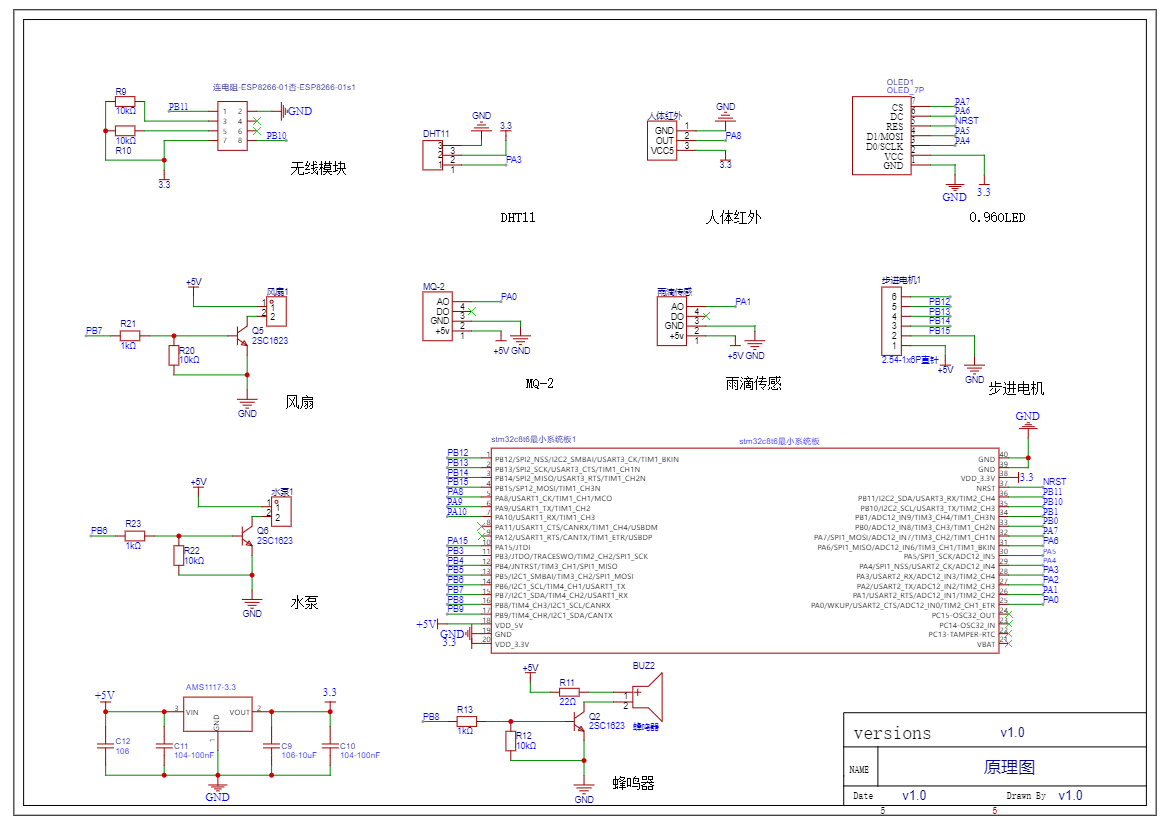Screen dimensions: 1170x825
Task: Select the R10 10kΩ resistor symbol
Action: (x=125, y=131)
